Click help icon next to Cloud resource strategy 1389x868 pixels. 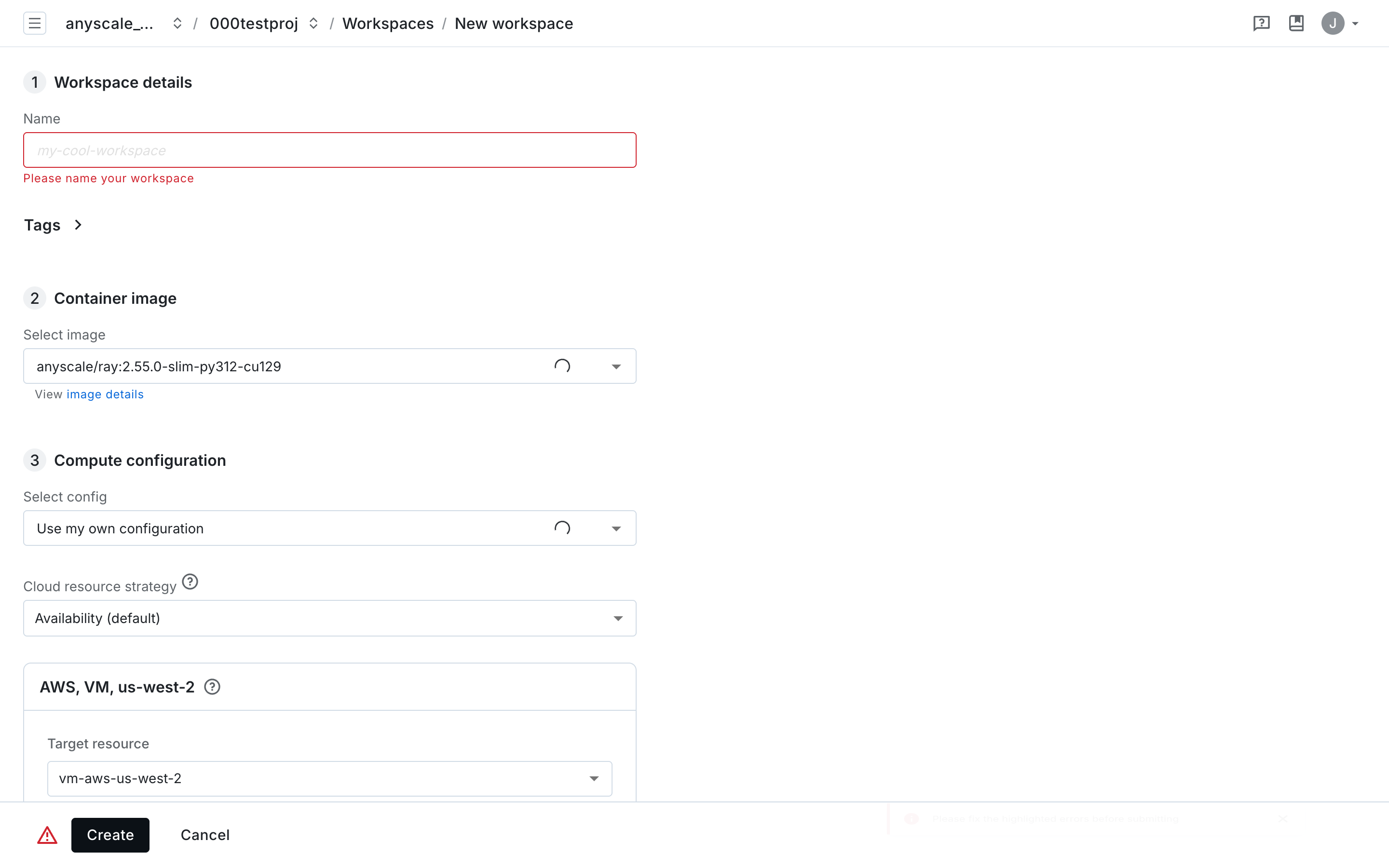pyautogui.click(x=190, y=582)
